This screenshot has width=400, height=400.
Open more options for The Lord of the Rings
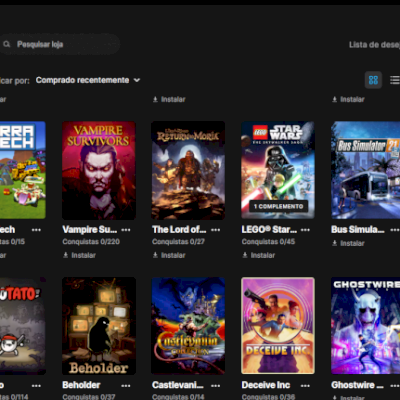(216, 230)
